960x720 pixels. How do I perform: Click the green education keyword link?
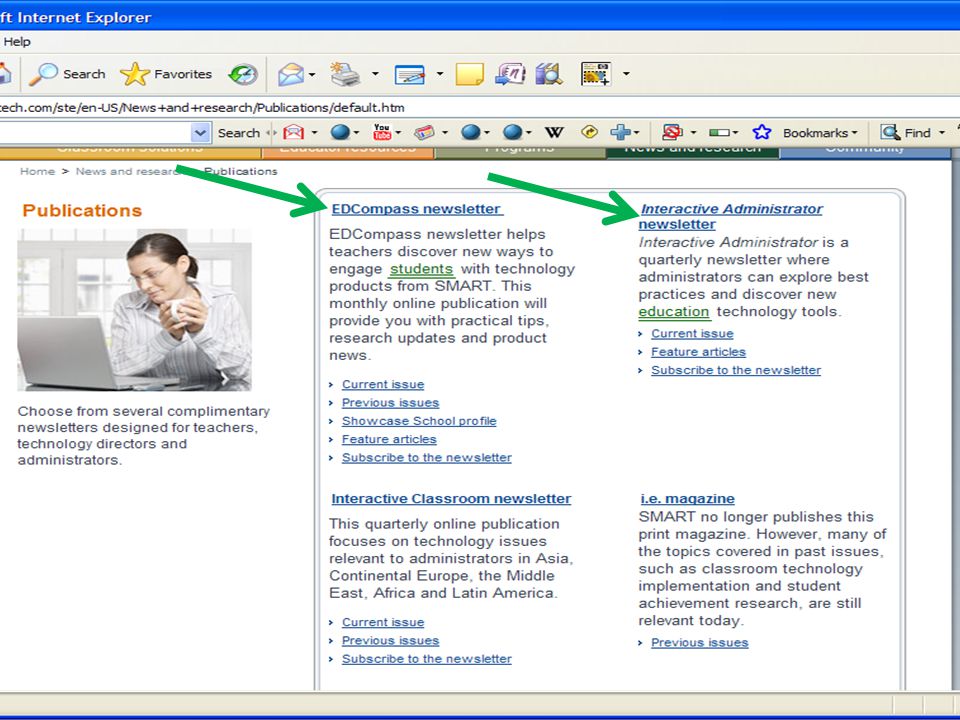[673, 312]
